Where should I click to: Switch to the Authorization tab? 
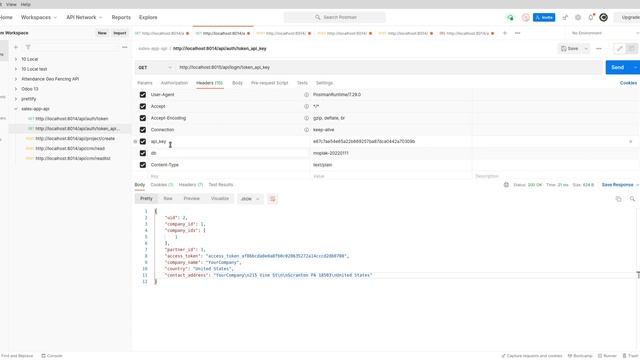pyautogui.click(x=174, y=83)
